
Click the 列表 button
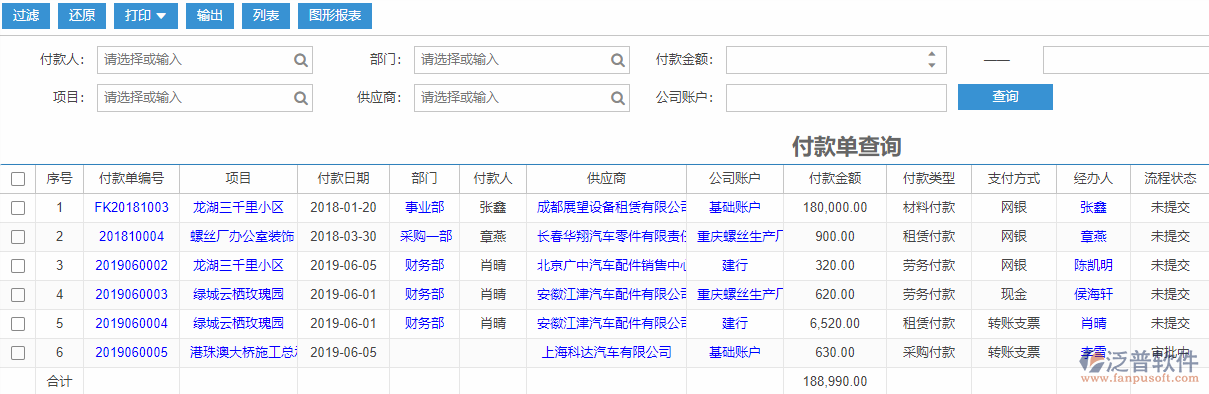pos(266,16)
